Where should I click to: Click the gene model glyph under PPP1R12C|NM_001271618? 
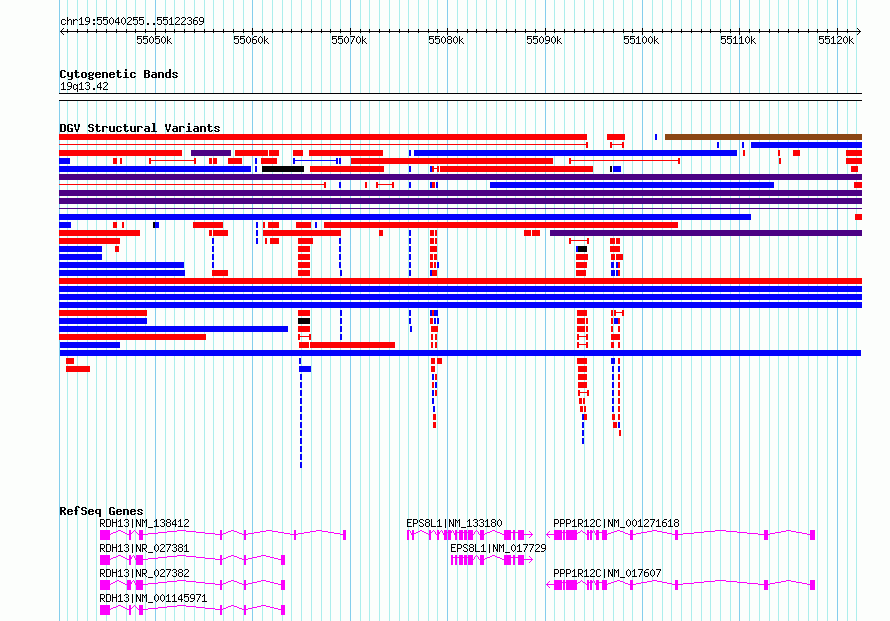click(x=681, y=535)
